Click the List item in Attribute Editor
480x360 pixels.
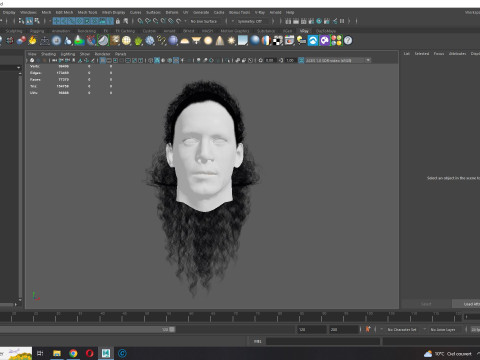(x=407, y=54)
